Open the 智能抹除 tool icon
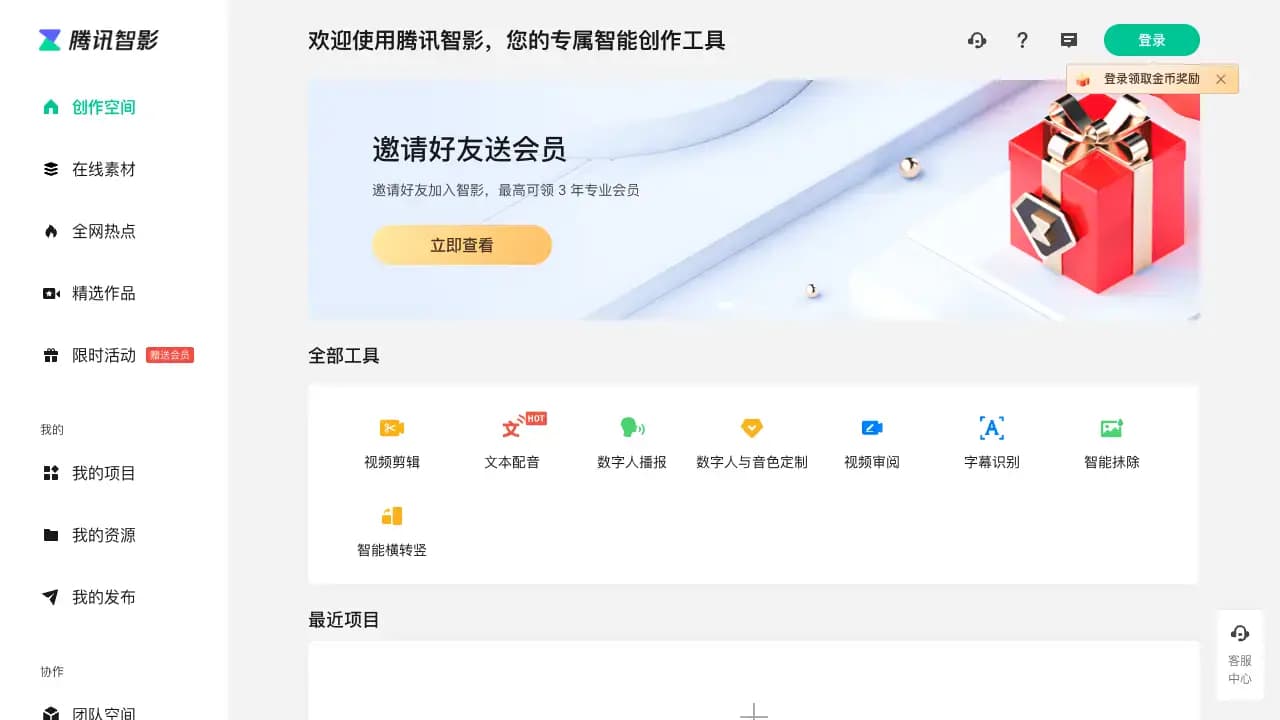 coord(1112,428)
